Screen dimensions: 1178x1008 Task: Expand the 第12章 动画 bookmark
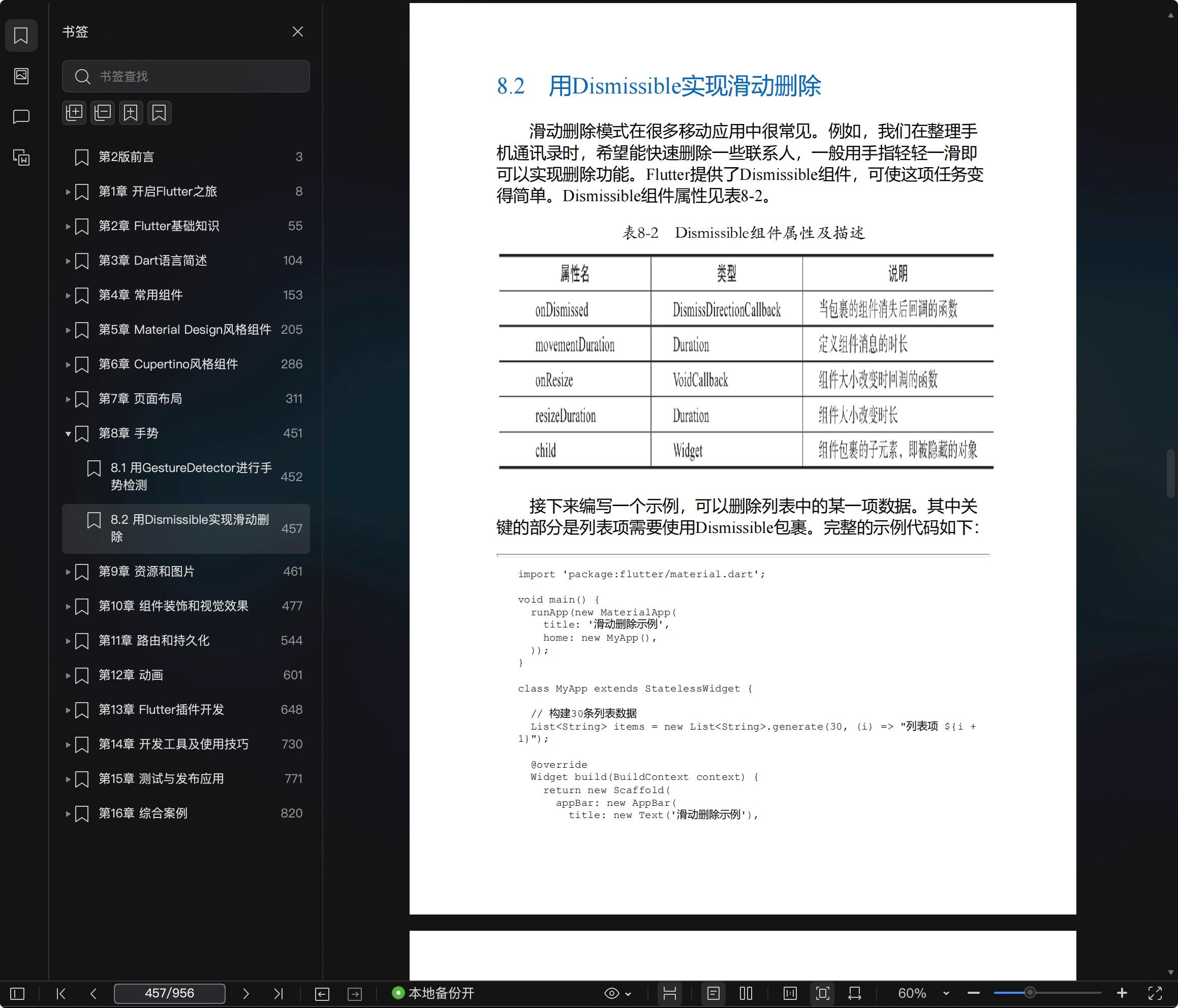click(x=68, y=675)
